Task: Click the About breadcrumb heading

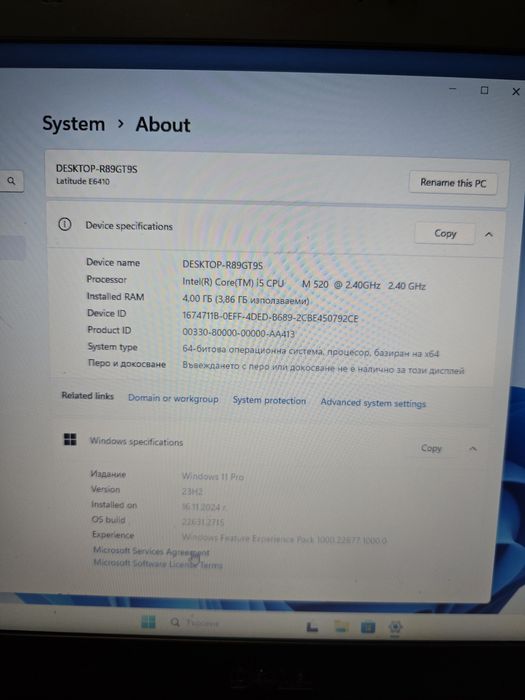Action: pos(163,125)
